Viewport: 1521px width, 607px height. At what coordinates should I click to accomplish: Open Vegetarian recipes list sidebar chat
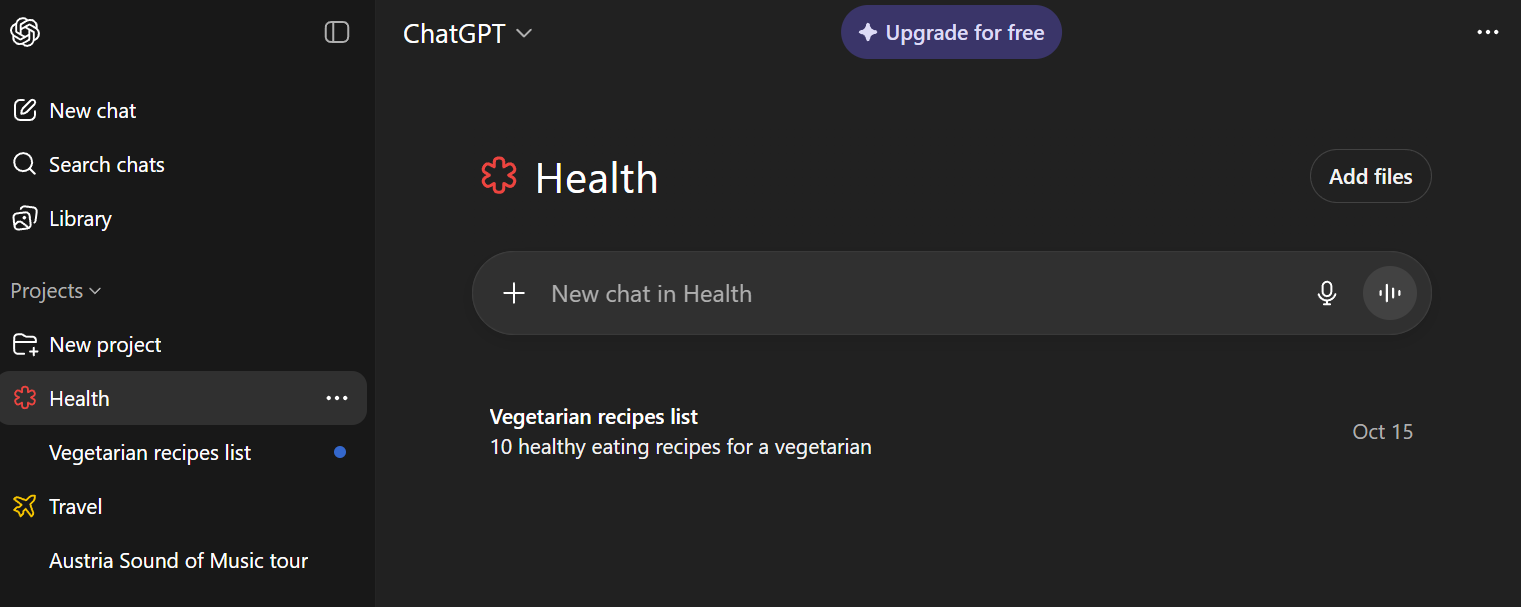(150, 453)
